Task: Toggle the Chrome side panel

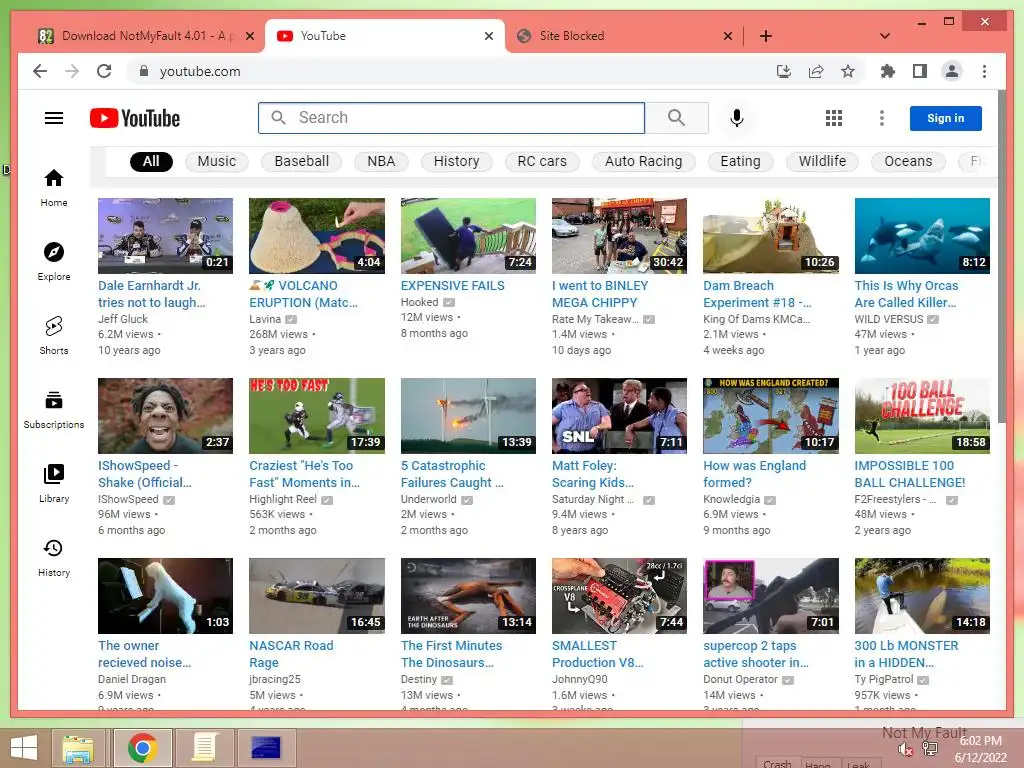Action: pos(920,71)
